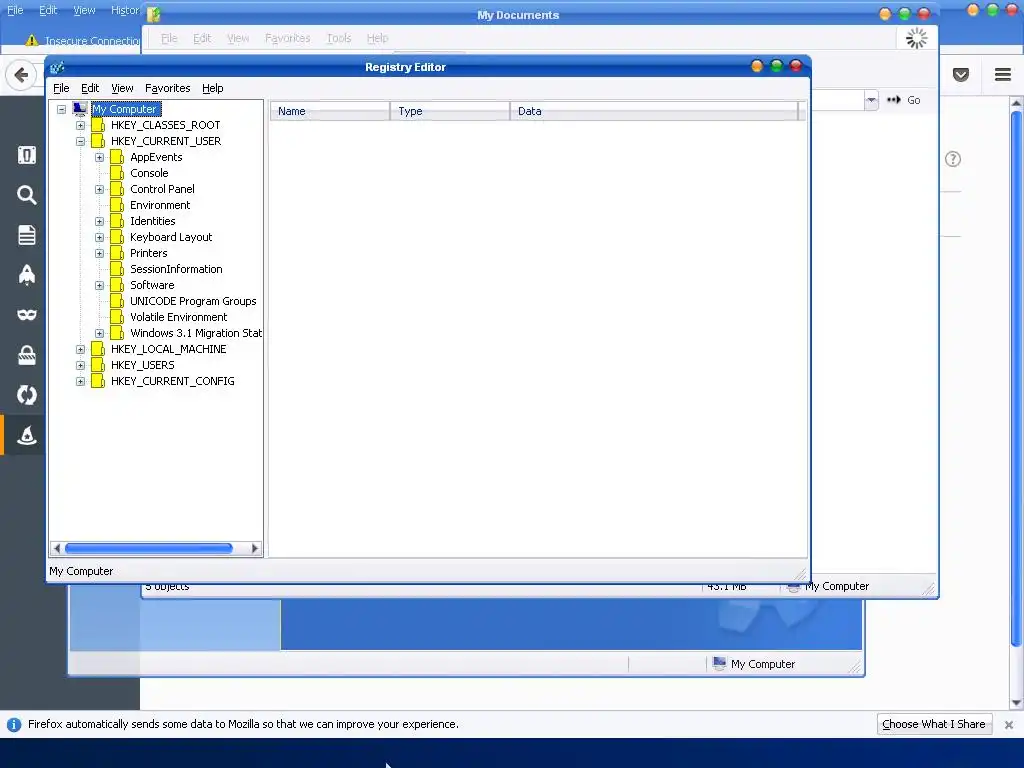Select the My Computer computer icon in tree
This screenshot has height=768, width=1024.
point(80,109)
